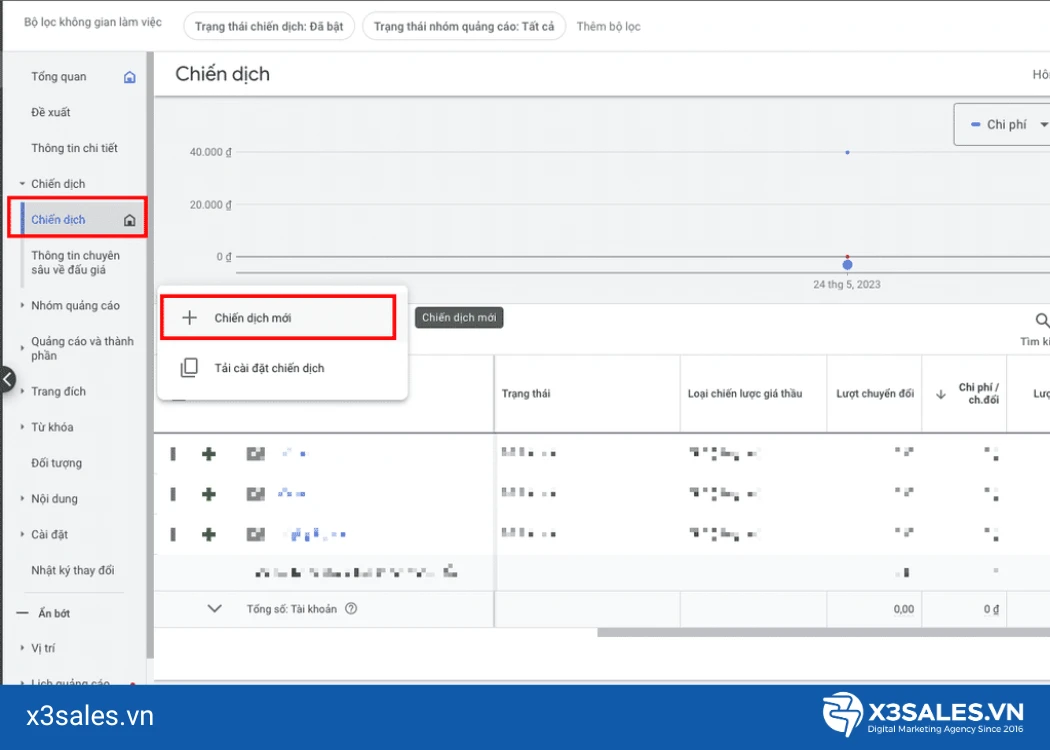Click large blue chart point at 24 thg 5
This screenshot has height=750, width=1050.
(x=847, y=265)
